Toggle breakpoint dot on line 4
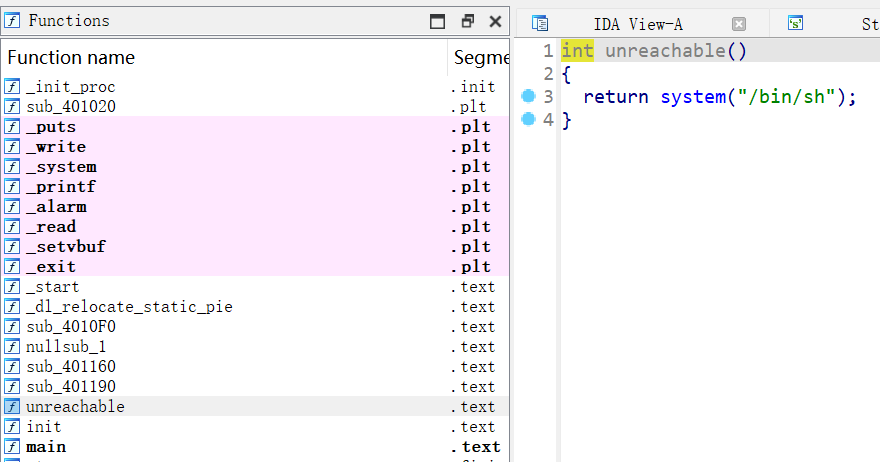This screenshot has width=880, height=462. click(x=528, y=119)
